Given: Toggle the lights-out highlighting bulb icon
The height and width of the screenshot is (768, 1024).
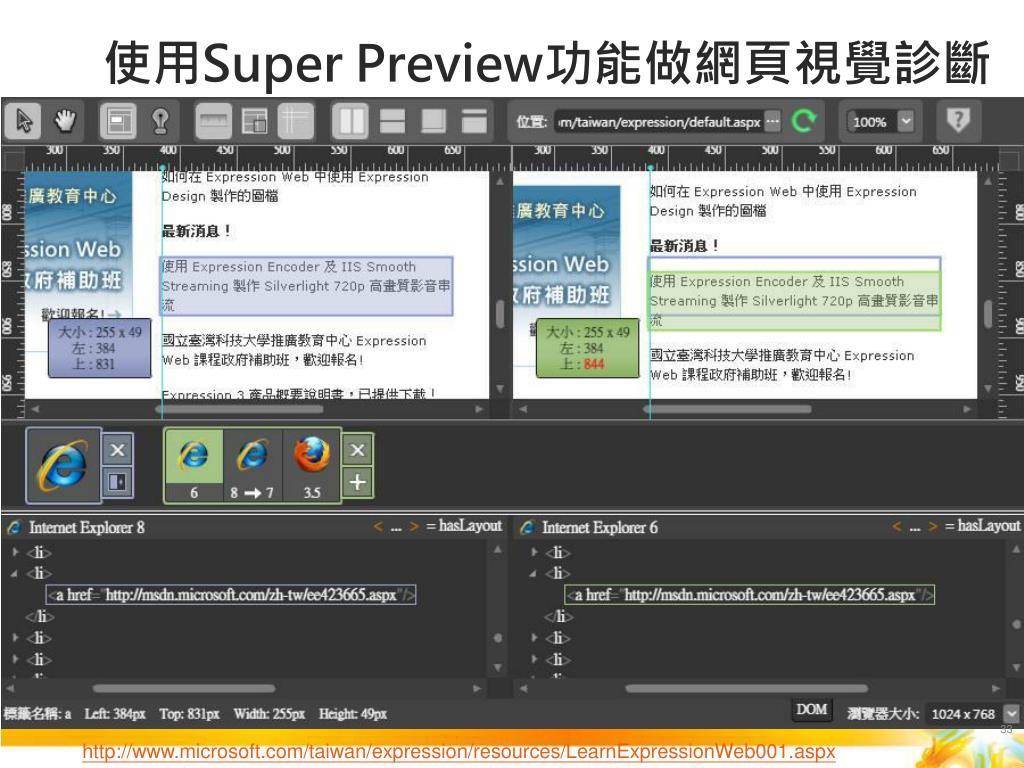Looking at the screenshot, I should [160, 121].
